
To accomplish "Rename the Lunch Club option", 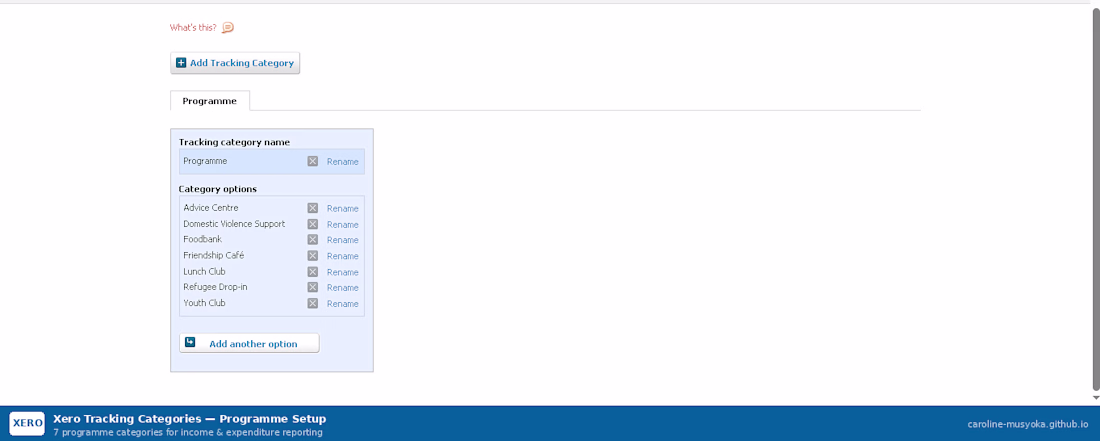I will [x=342, y=273].
